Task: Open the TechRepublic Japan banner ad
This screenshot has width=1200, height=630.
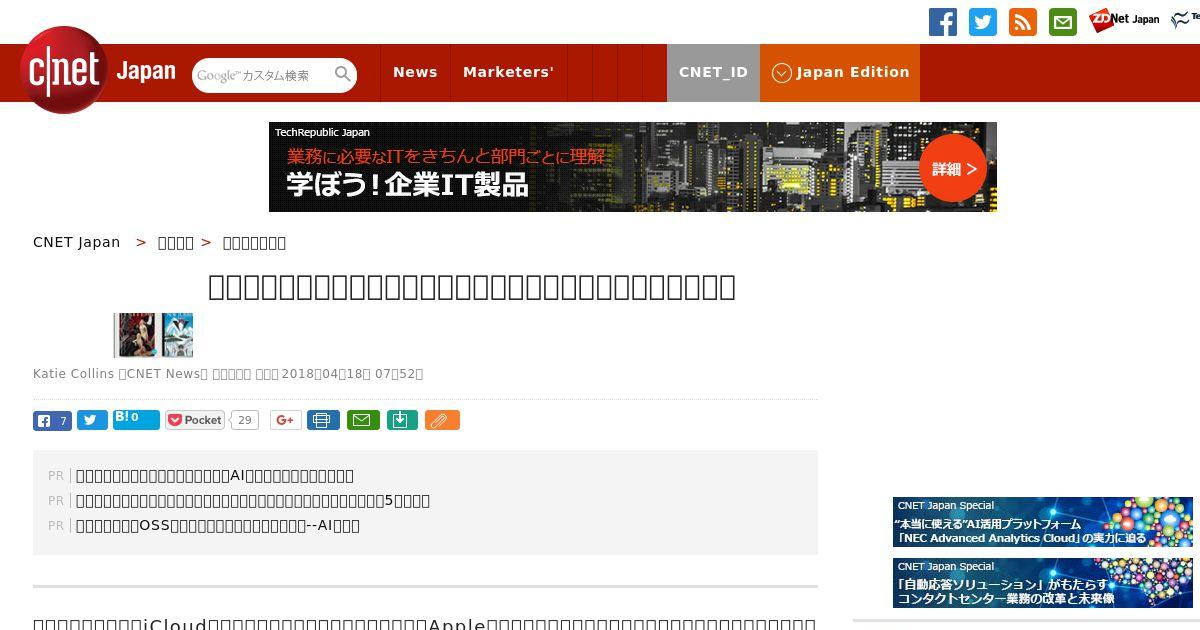Action: [x=632, y=167]
